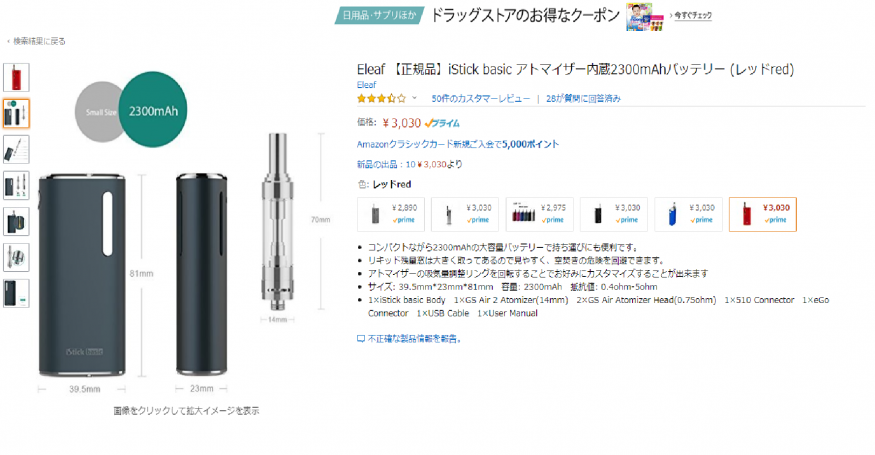Open the last thumbnail in image list
Image resolution: width=875 pixels, height=455 pixels.
pyautogui.click(x=16, y=294)
